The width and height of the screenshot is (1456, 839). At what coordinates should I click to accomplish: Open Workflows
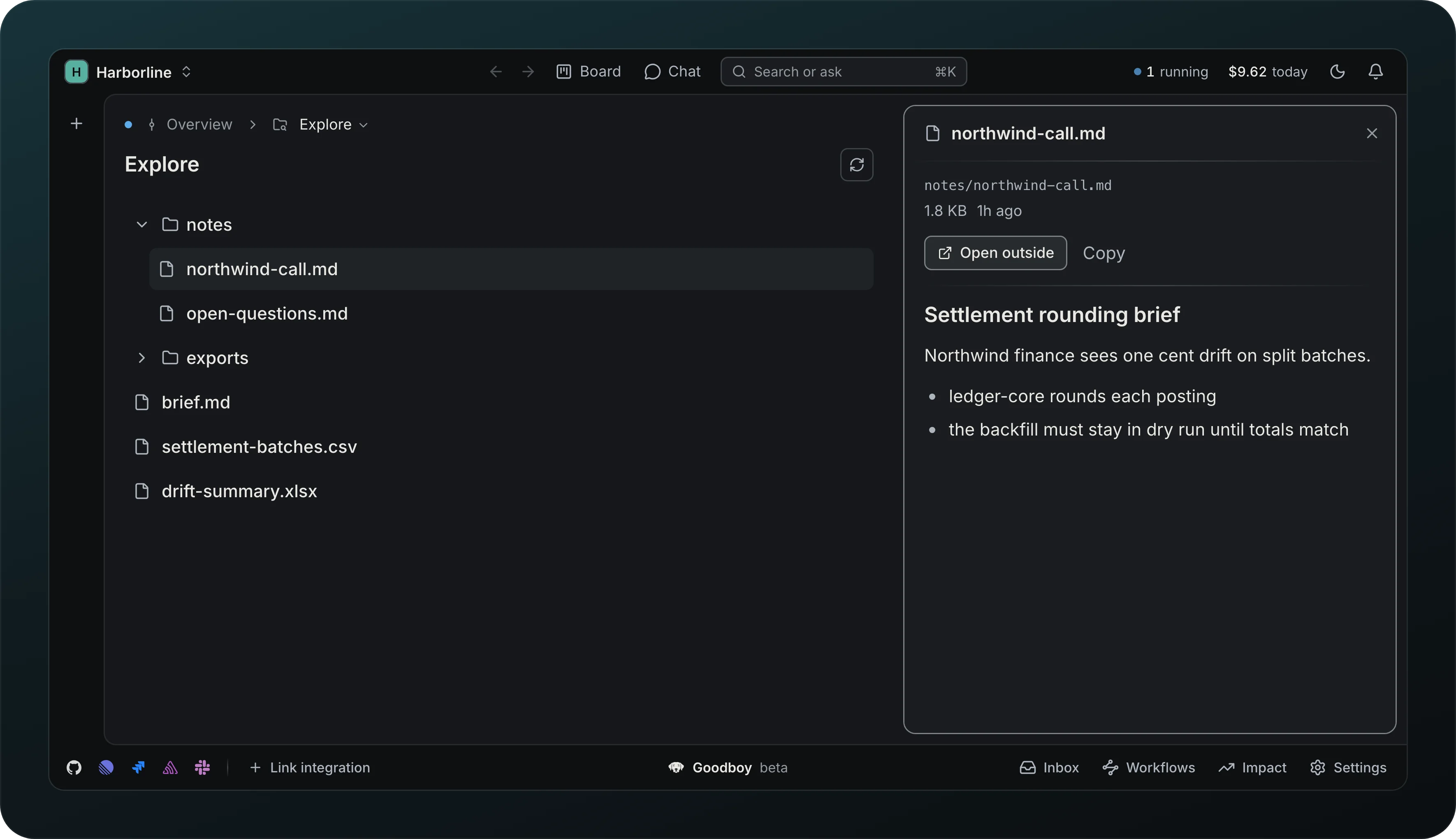point(1148,767)
